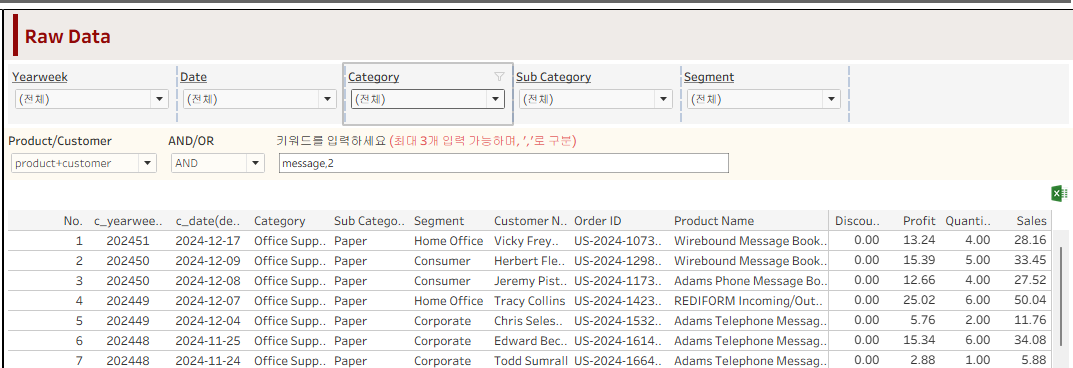Click the Category table column header
1073x368 pixels.
click(x=280, y=221)
